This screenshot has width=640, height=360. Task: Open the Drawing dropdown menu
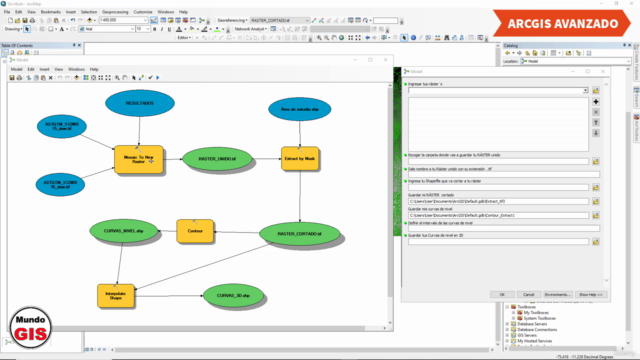[13, 29]
